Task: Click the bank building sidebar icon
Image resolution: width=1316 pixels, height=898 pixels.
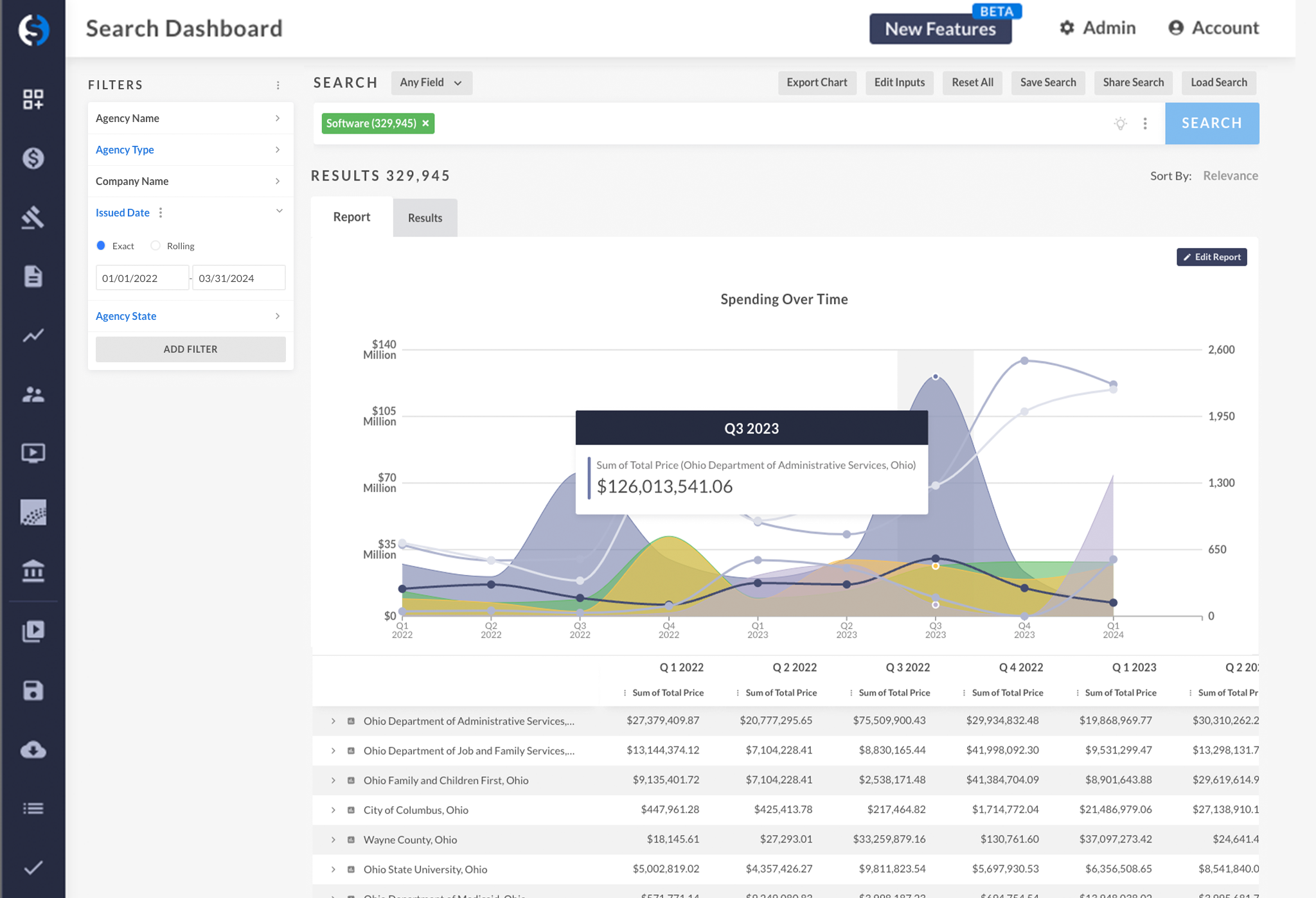Action: click(33, 571)
